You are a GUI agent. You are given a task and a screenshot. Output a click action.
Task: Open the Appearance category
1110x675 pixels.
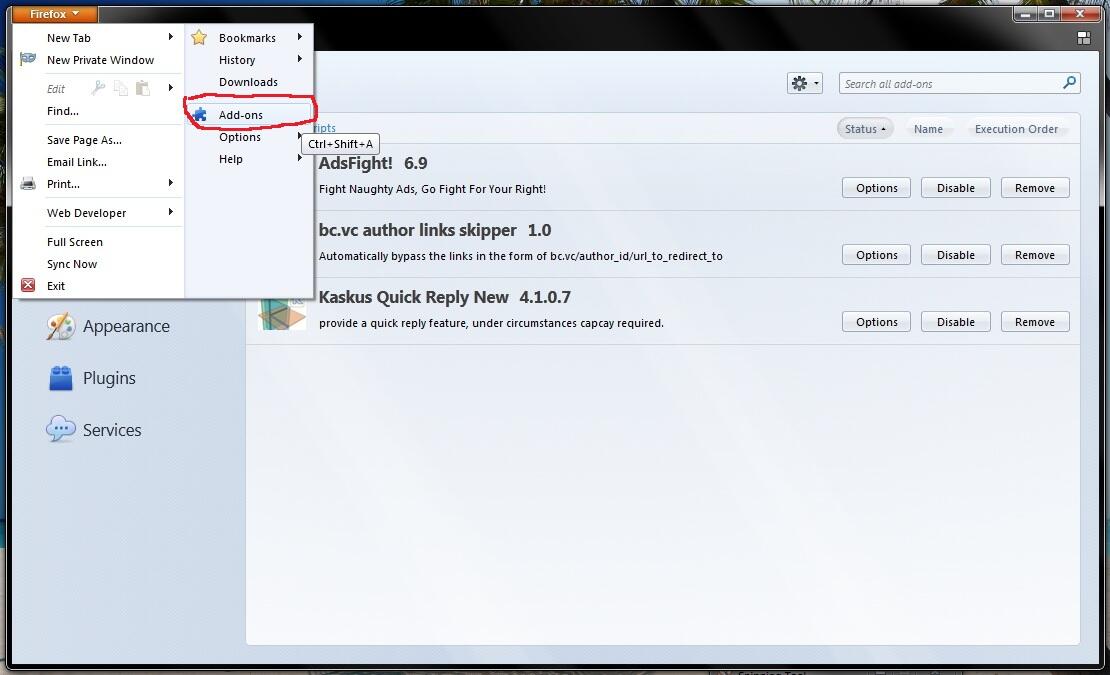108,326
